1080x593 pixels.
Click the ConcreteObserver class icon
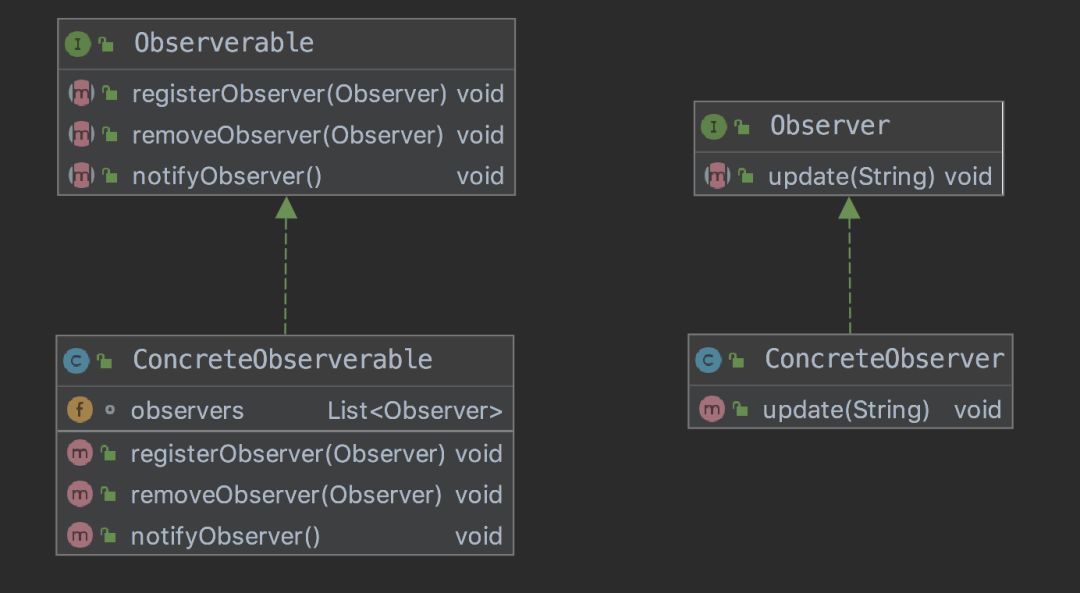click(x=708, y=360)
